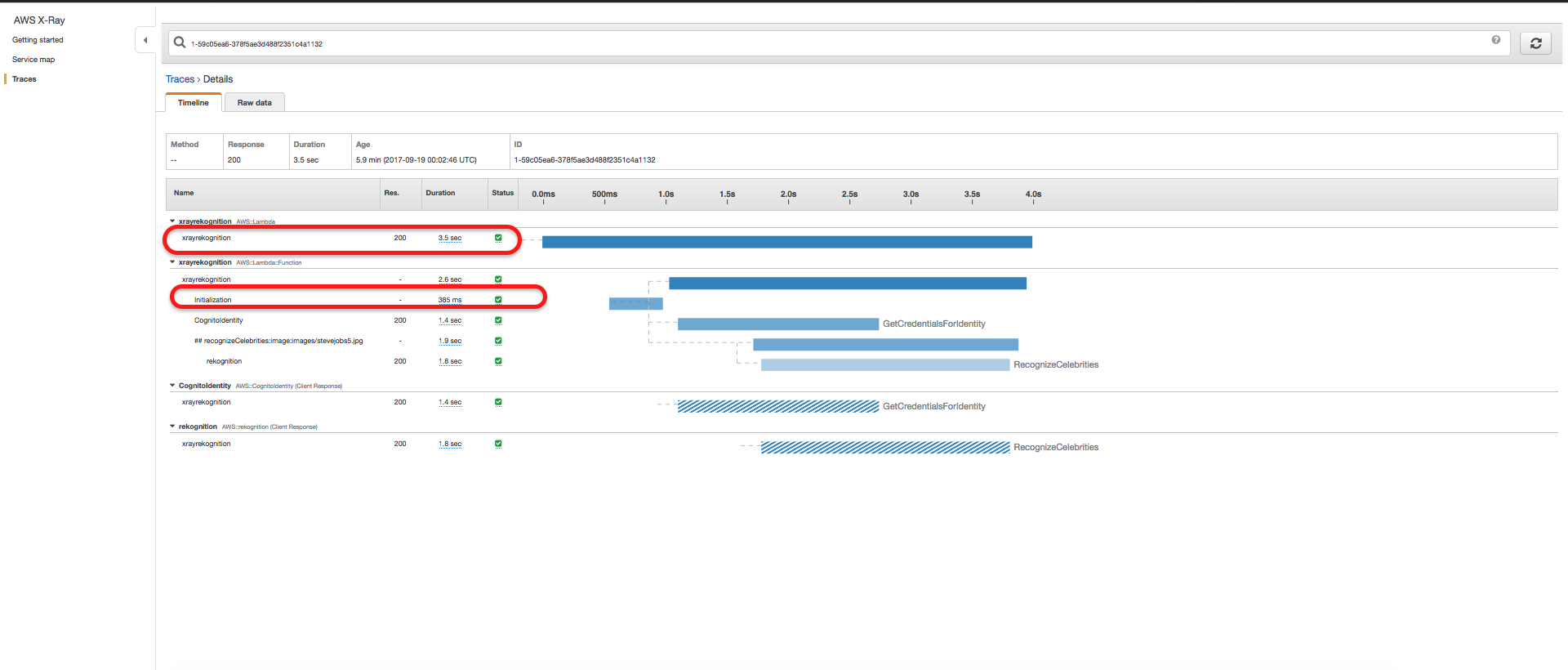Click the help question mark icon
1568x670 pixels.
pos(1495,40)
